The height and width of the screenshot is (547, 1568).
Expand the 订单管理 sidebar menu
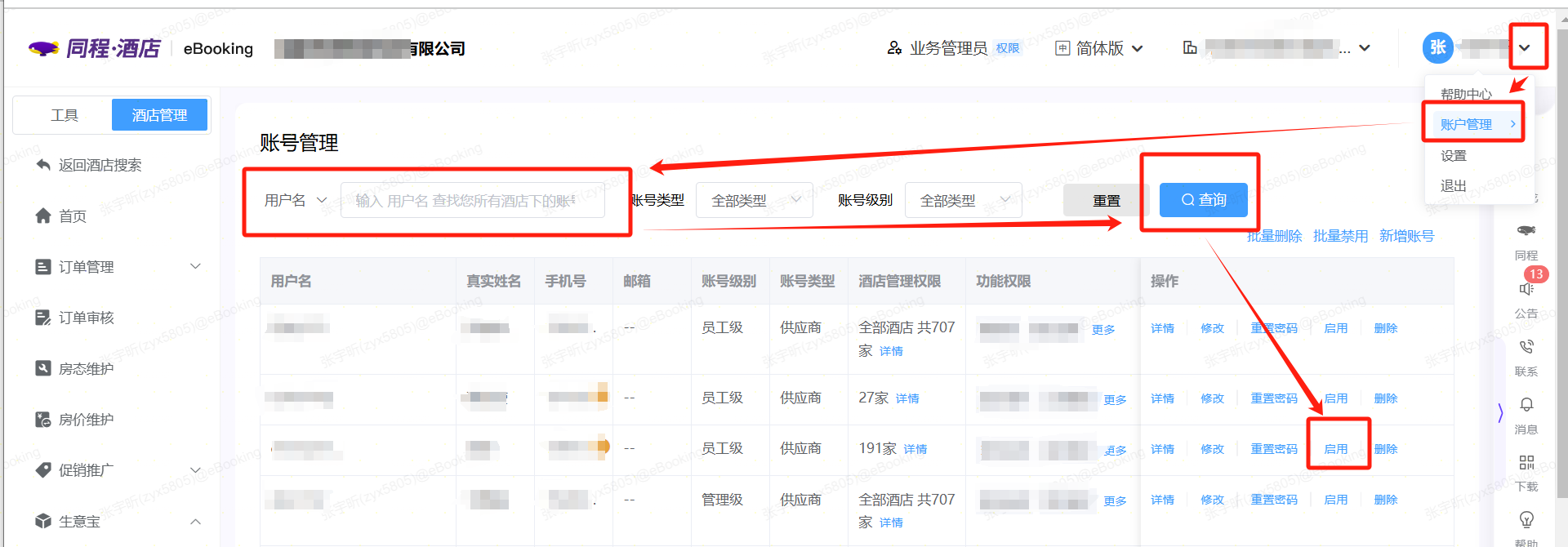point(195,266)
